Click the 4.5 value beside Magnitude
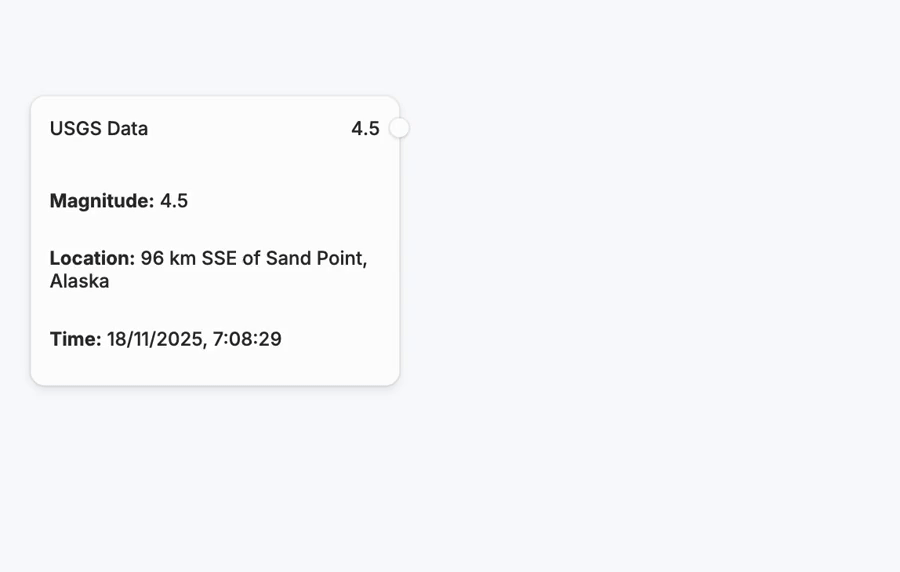The height and width of the screenshot is (572, 900). click(x=174, y=201)
